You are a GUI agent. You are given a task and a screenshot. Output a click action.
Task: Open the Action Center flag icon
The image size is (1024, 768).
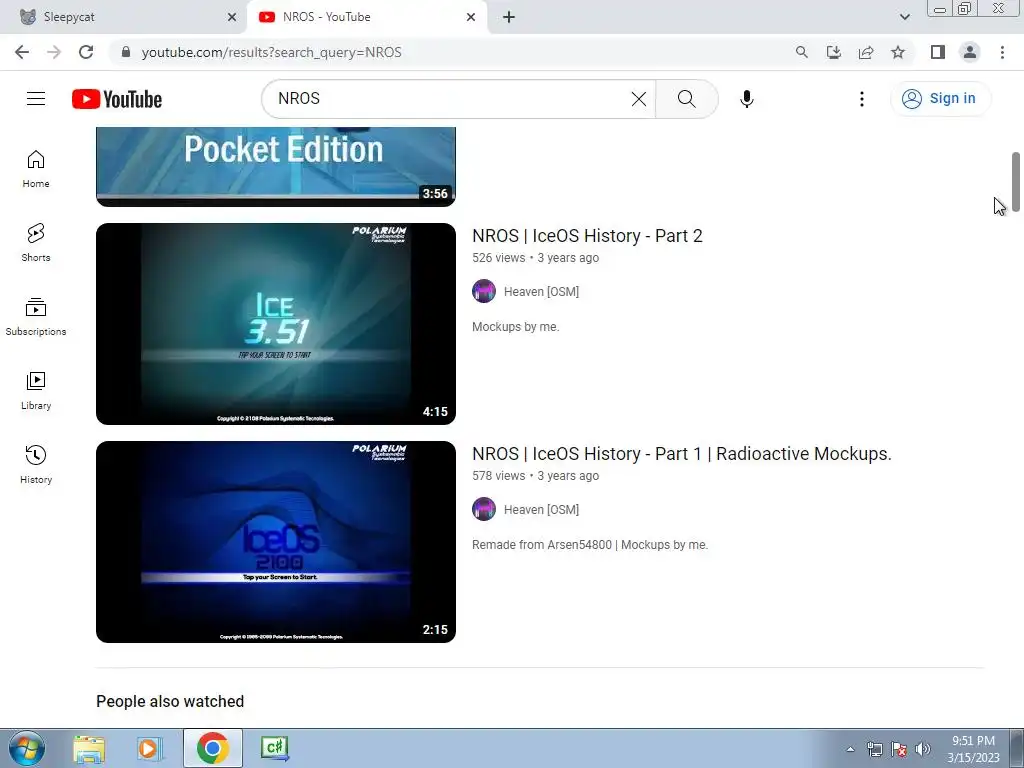[899, 749]
